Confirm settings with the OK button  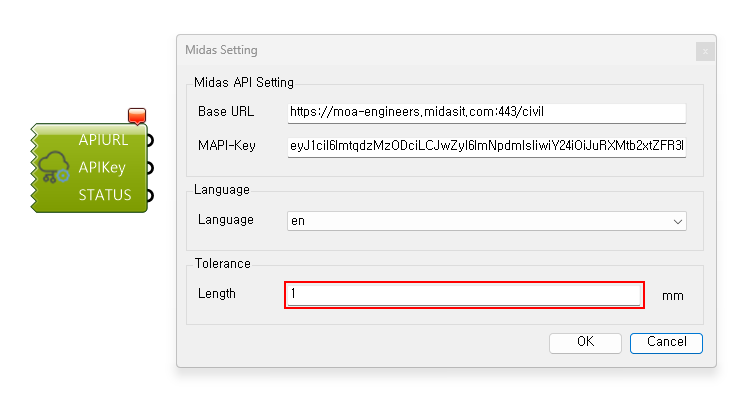pyautogui.click(x=585, y=343)
